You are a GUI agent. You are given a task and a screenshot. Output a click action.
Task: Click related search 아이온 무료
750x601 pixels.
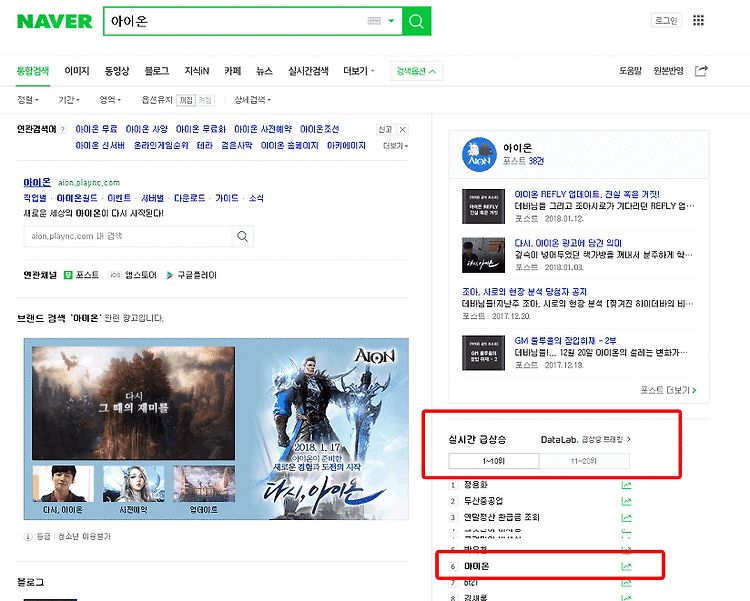point(96,129)
